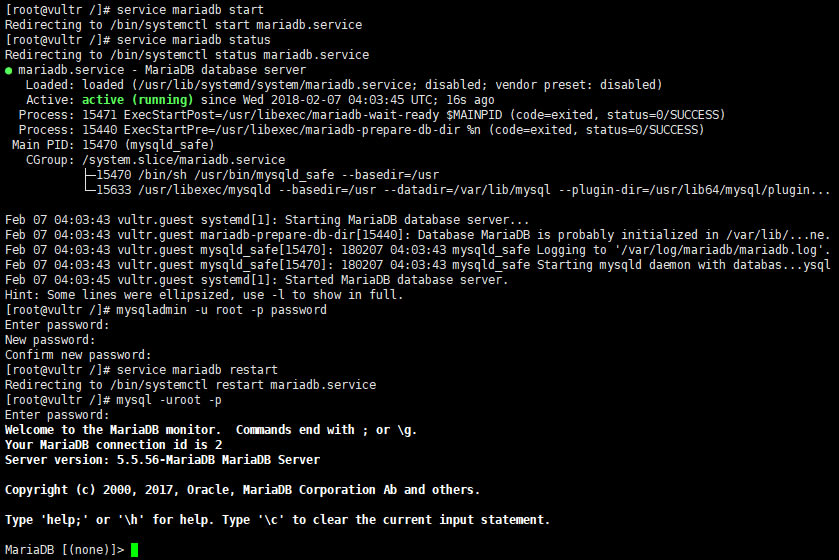
Task: Click the green status dot beside mariadb.service
Action: click(x=8, y=71)
